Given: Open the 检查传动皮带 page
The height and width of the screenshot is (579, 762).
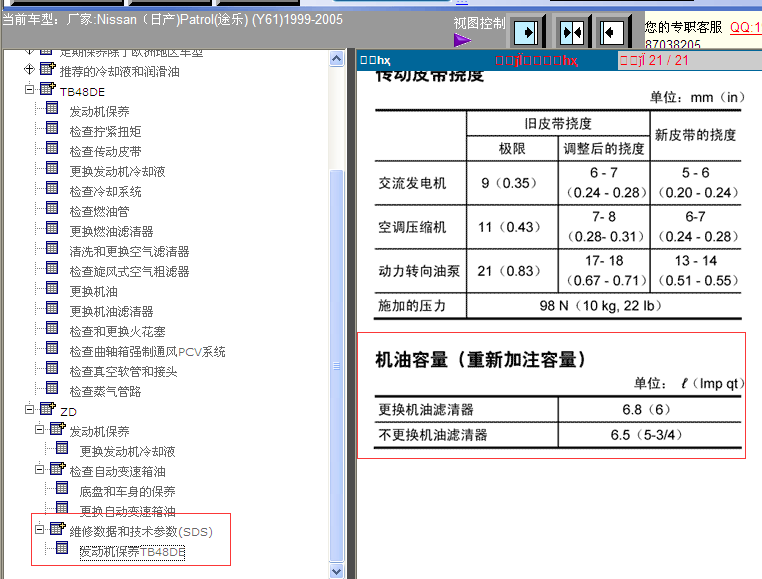Looking at the screenshot, I should pyautogui.click(x=105, y=152).
